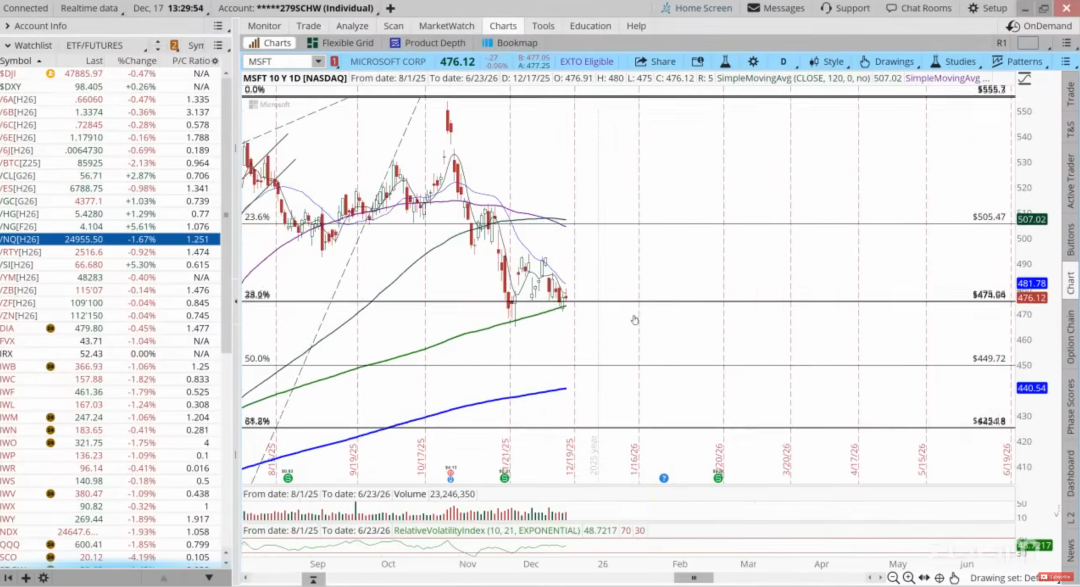Open Account Info gadget actions menu
The width and height of the screenshot is (1080, 587).
pyautogui.click(x=218, y=25)
